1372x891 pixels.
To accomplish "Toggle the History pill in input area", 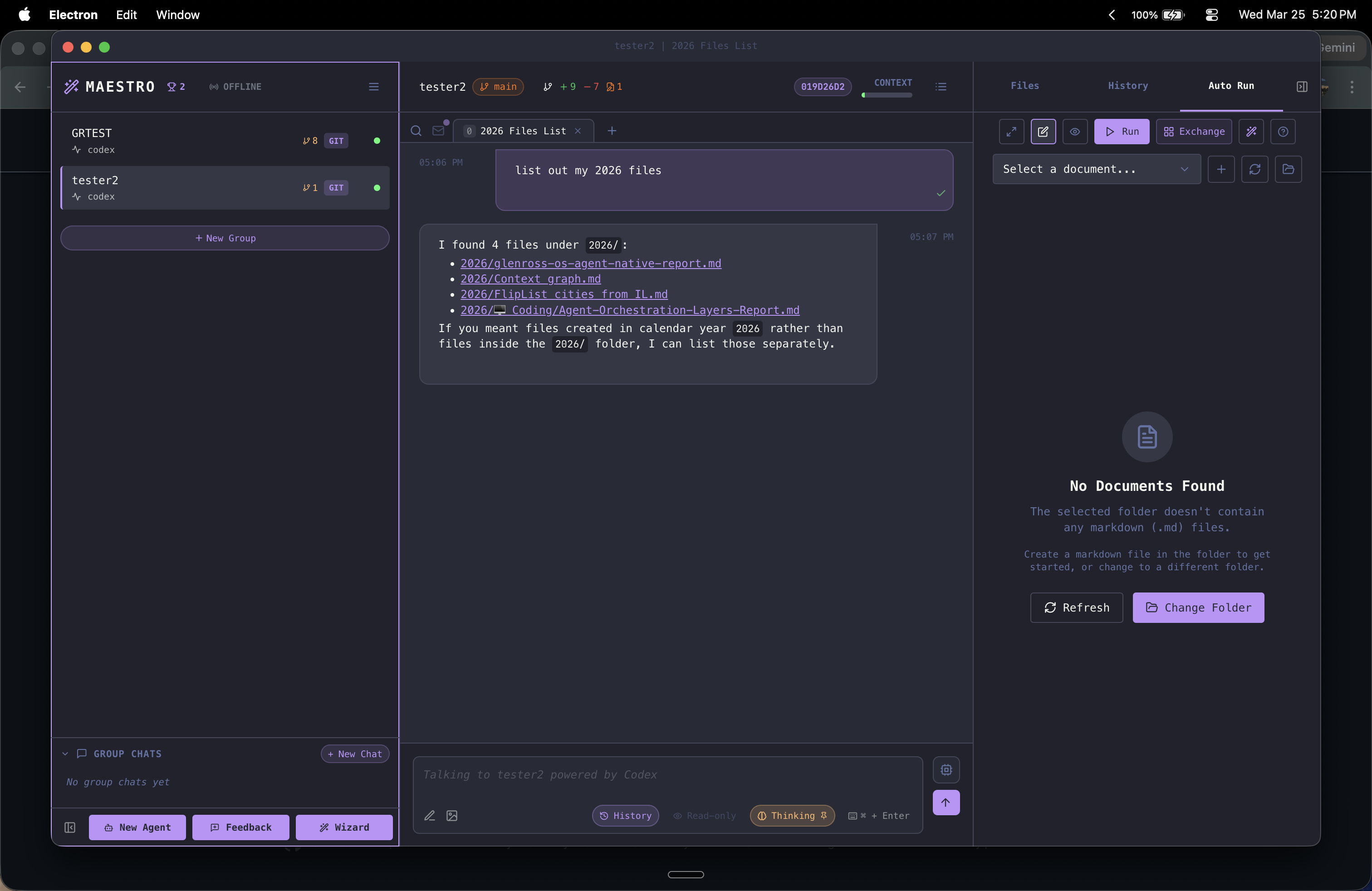I will (x=626, y=816).
